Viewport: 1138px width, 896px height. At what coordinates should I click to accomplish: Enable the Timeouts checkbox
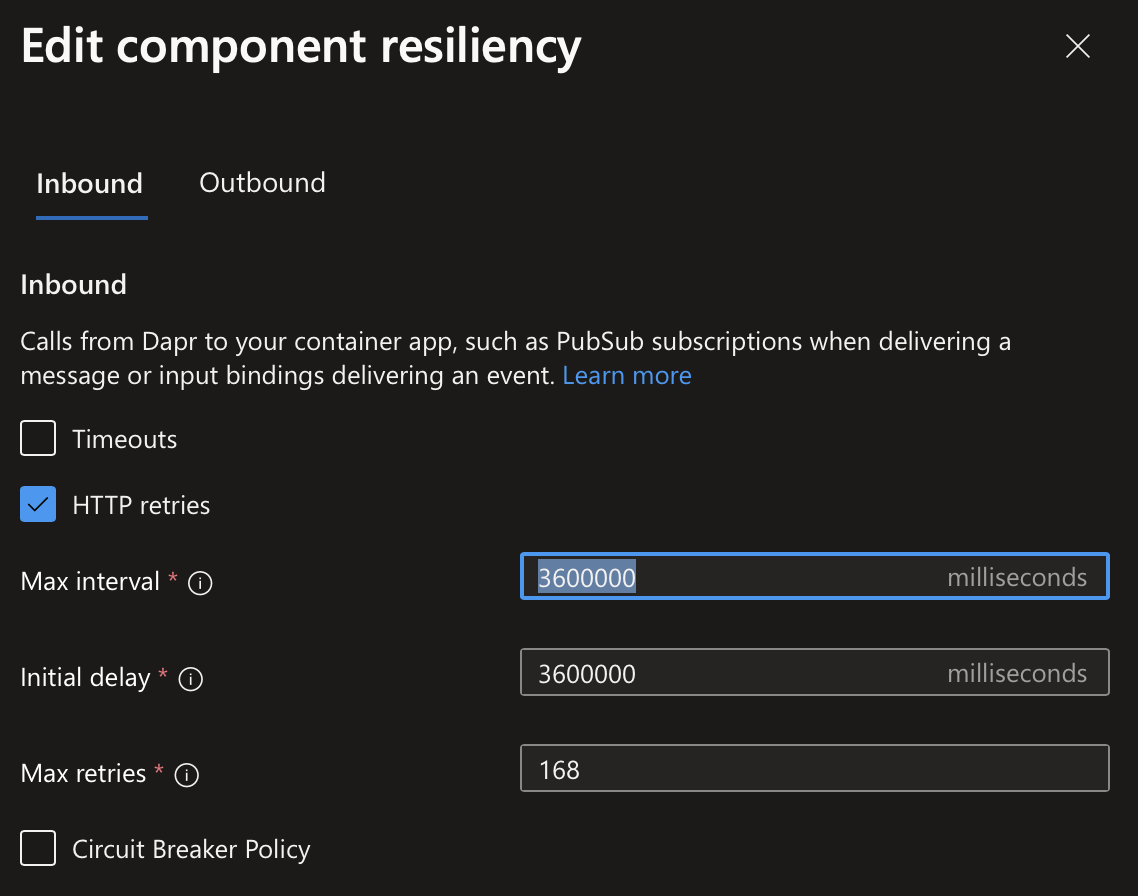click(37, 438)
